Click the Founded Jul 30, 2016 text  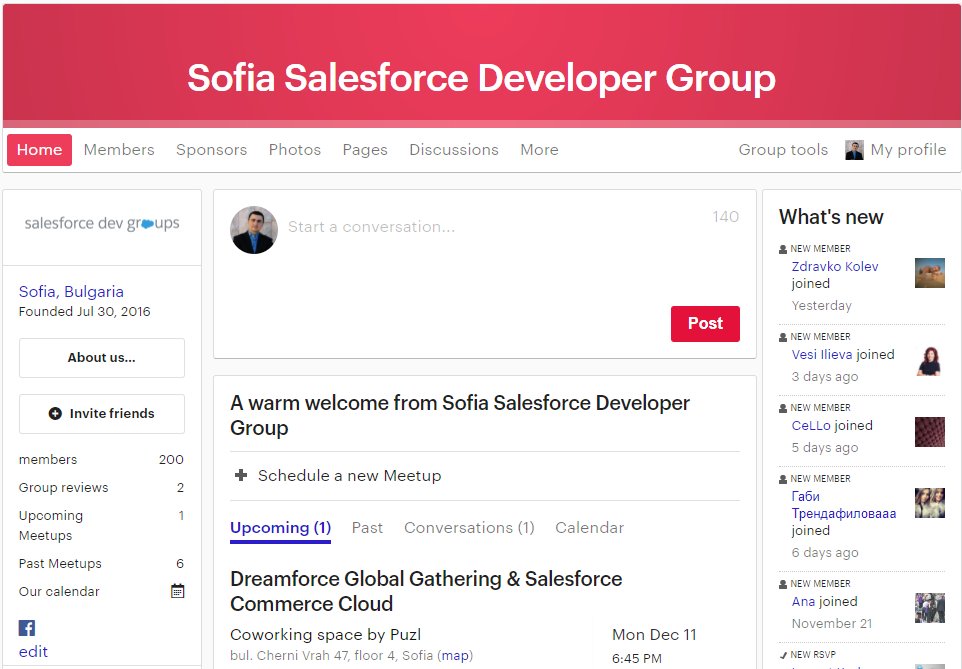[85, 311]
